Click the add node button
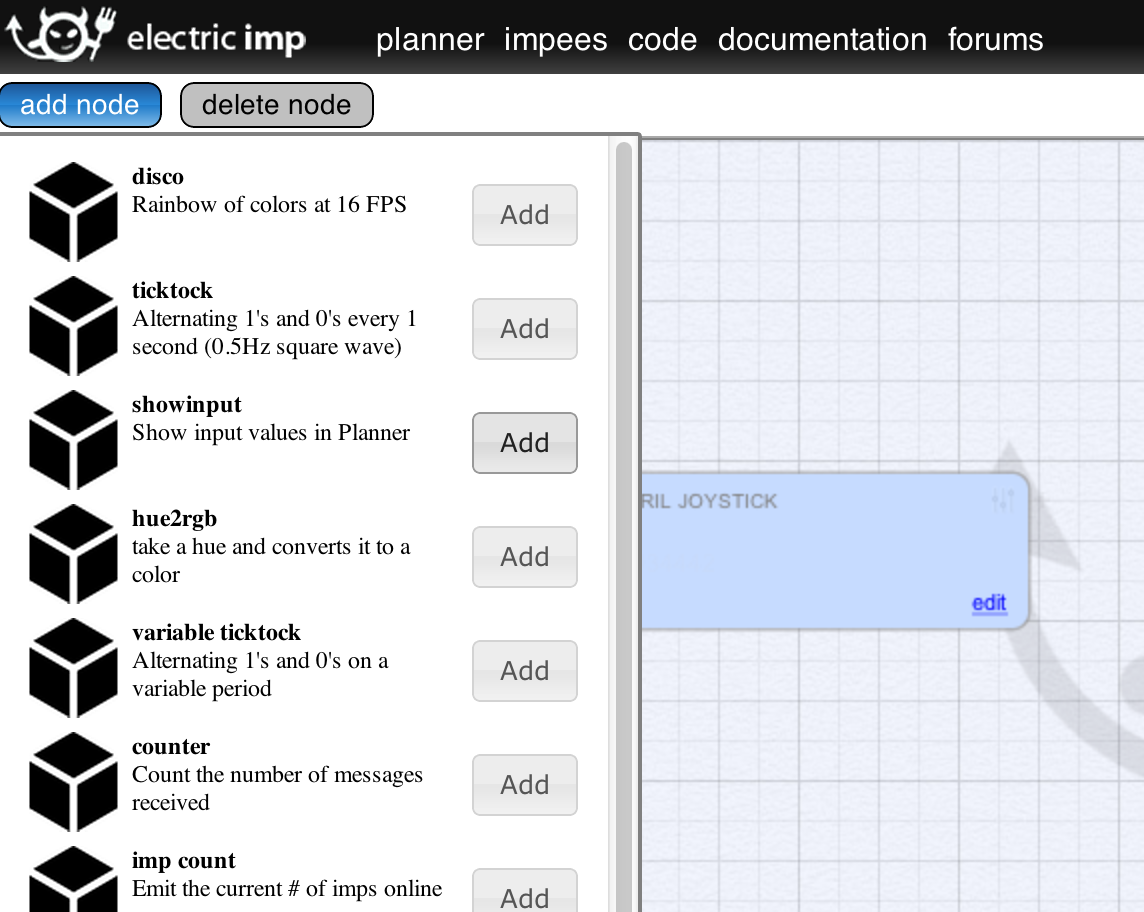Screen dimensions: 1144x912 [x=80, y=104]
